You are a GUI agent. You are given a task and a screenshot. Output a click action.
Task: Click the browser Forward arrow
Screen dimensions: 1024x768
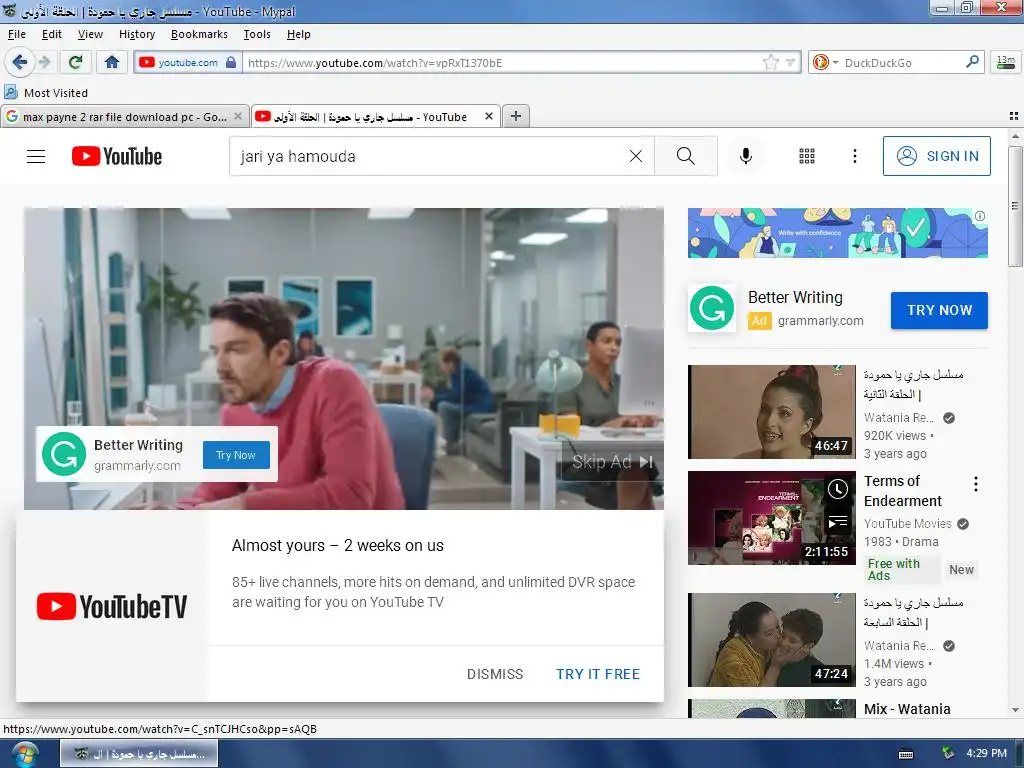tap(44, 62)
